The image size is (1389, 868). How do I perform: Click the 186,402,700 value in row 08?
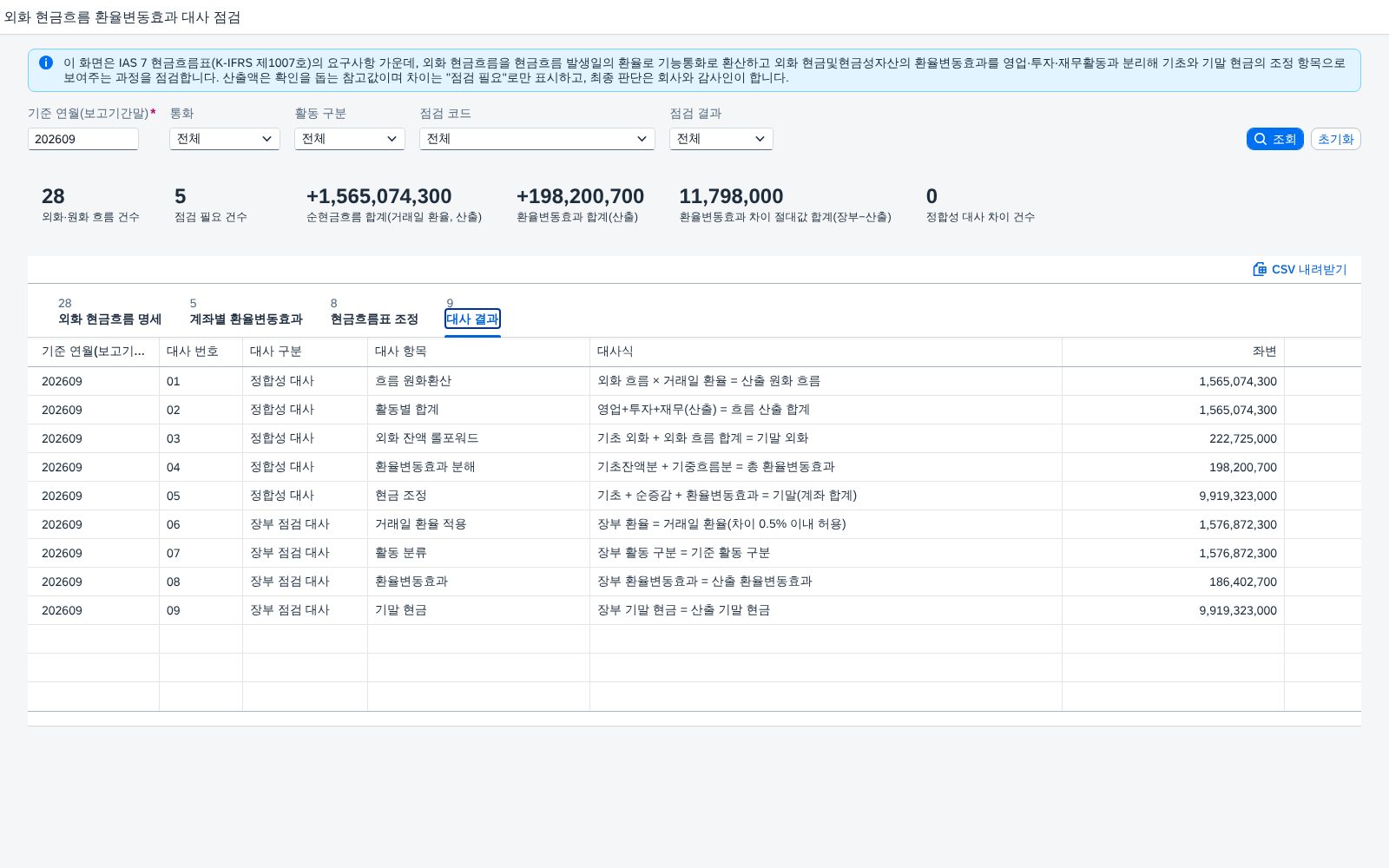pos(1243,582)
